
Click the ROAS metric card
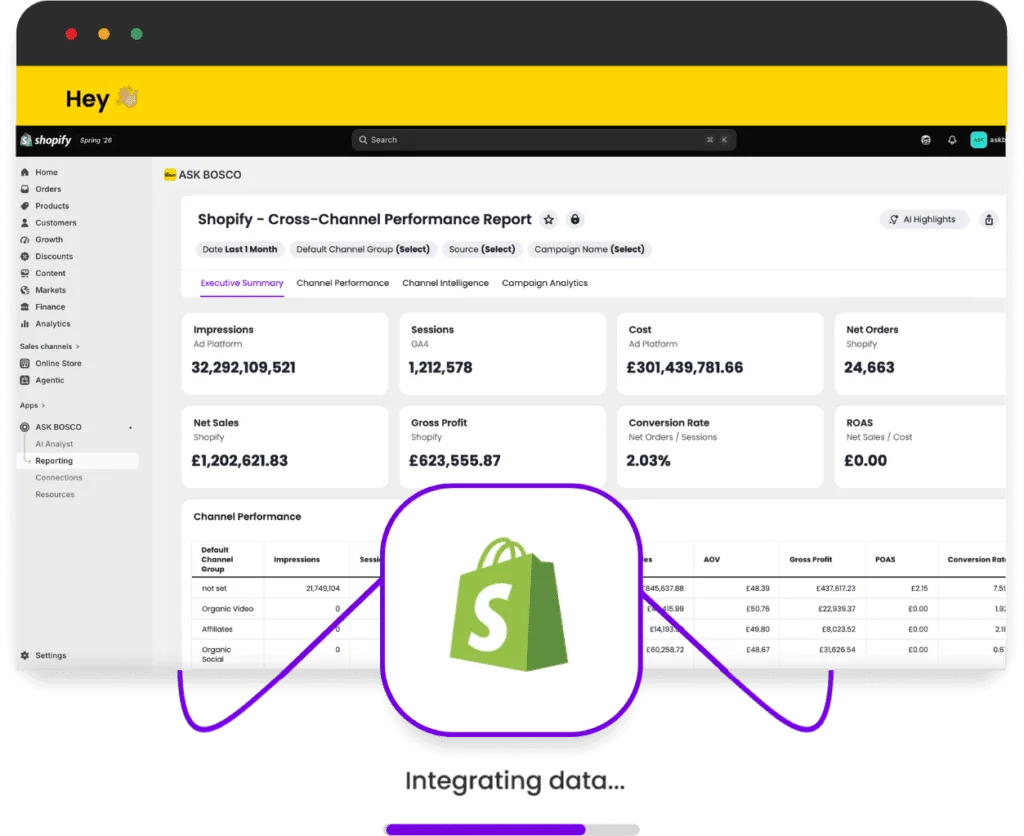coord(921,447)
